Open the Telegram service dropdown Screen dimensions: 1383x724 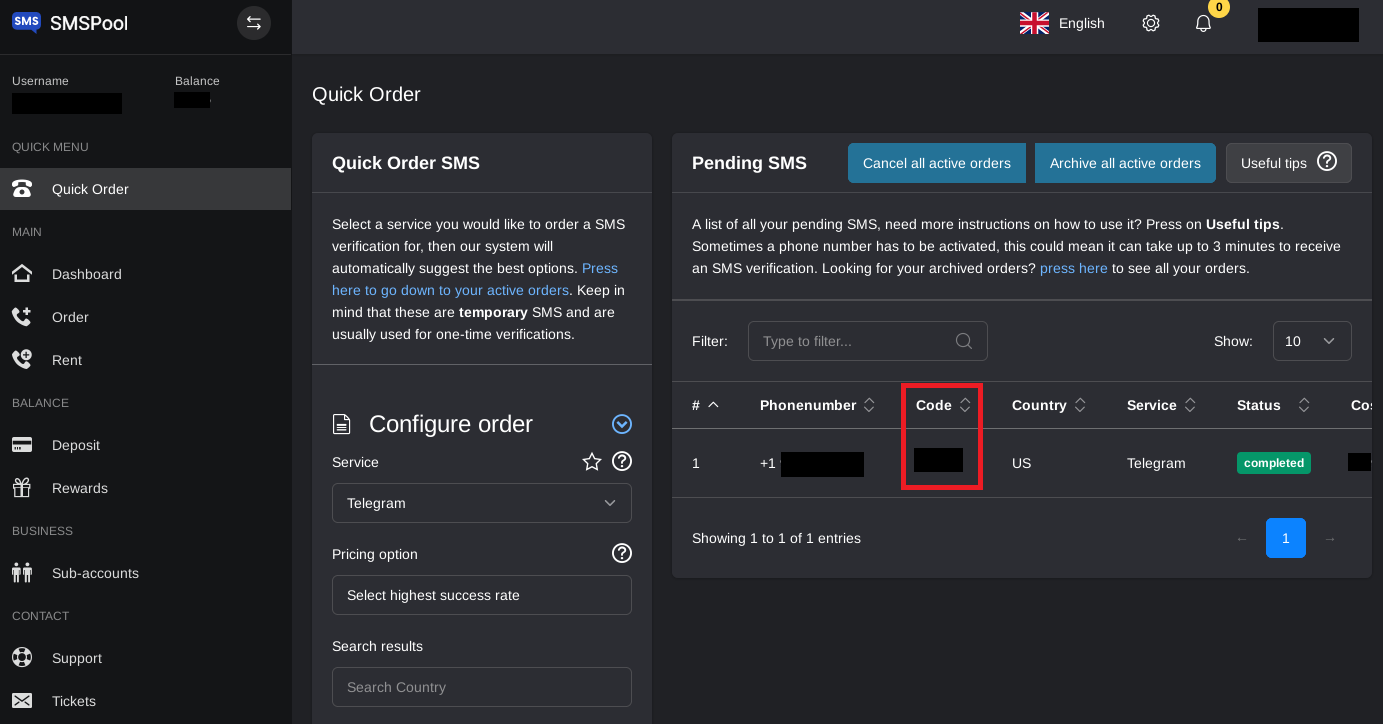(481, 503)
